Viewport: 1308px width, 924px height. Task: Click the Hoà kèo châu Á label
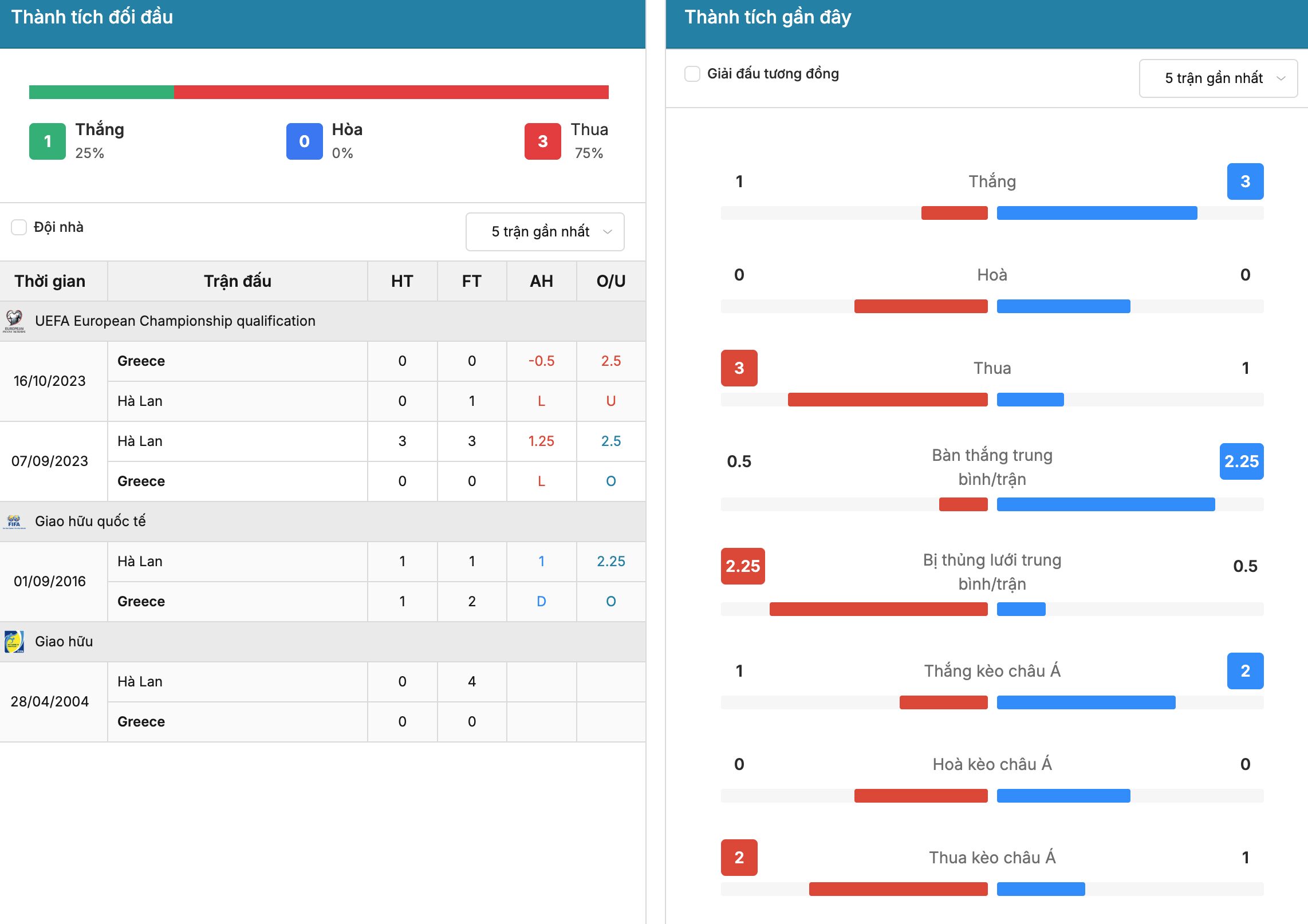tap(992, 764)
